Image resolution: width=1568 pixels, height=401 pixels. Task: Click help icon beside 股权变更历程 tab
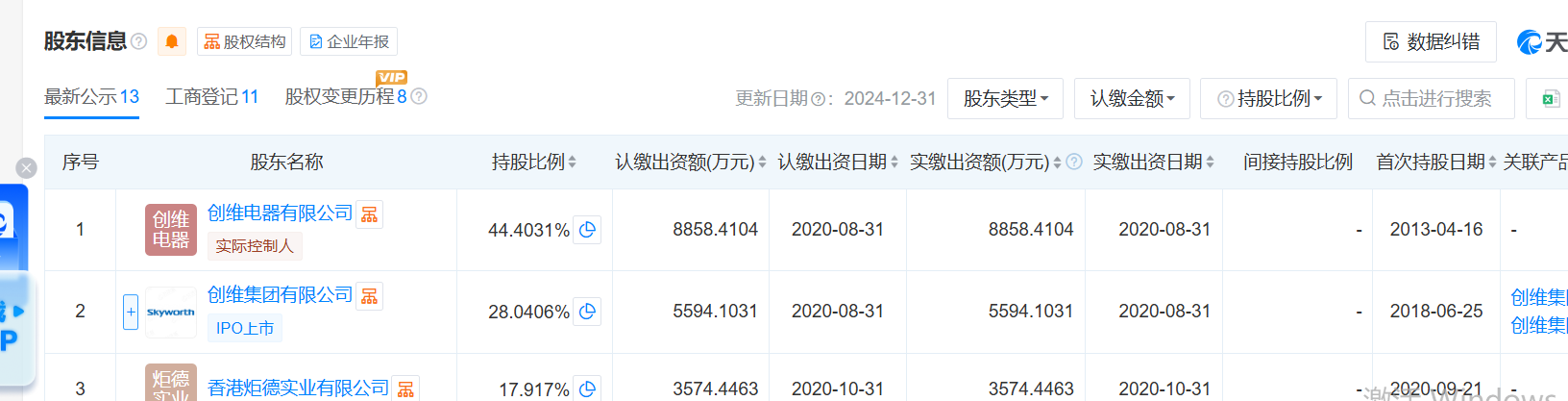point(419,97)
